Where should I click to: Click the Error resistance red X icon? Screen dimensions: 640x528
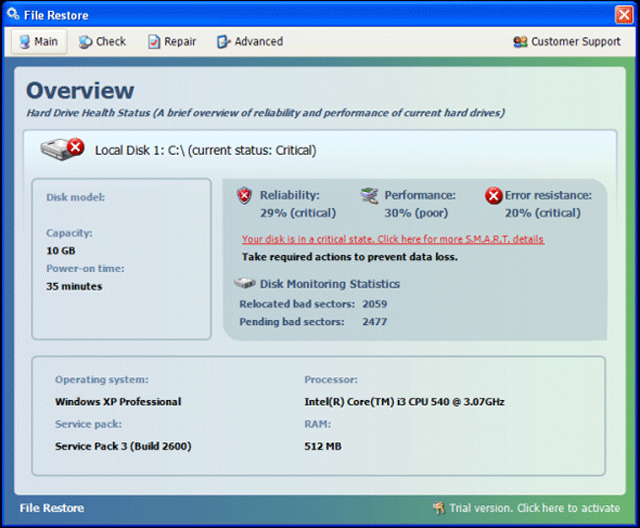493,196
